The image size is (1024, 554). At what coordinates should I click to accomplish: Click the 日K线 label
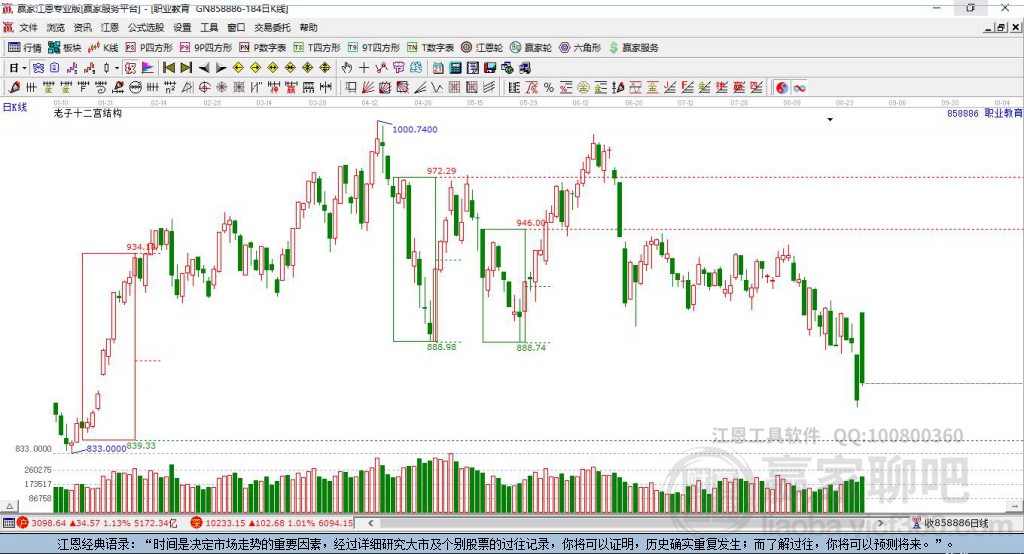click(x=15, y=107)
